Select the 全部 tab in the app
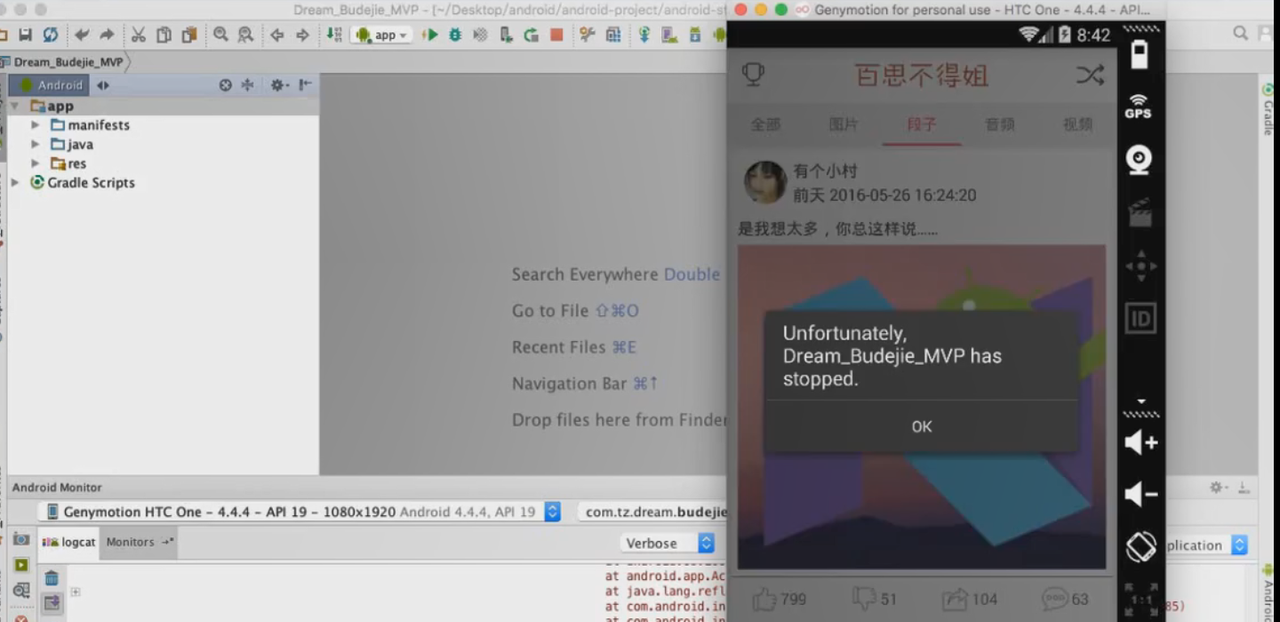 point(765,125)
